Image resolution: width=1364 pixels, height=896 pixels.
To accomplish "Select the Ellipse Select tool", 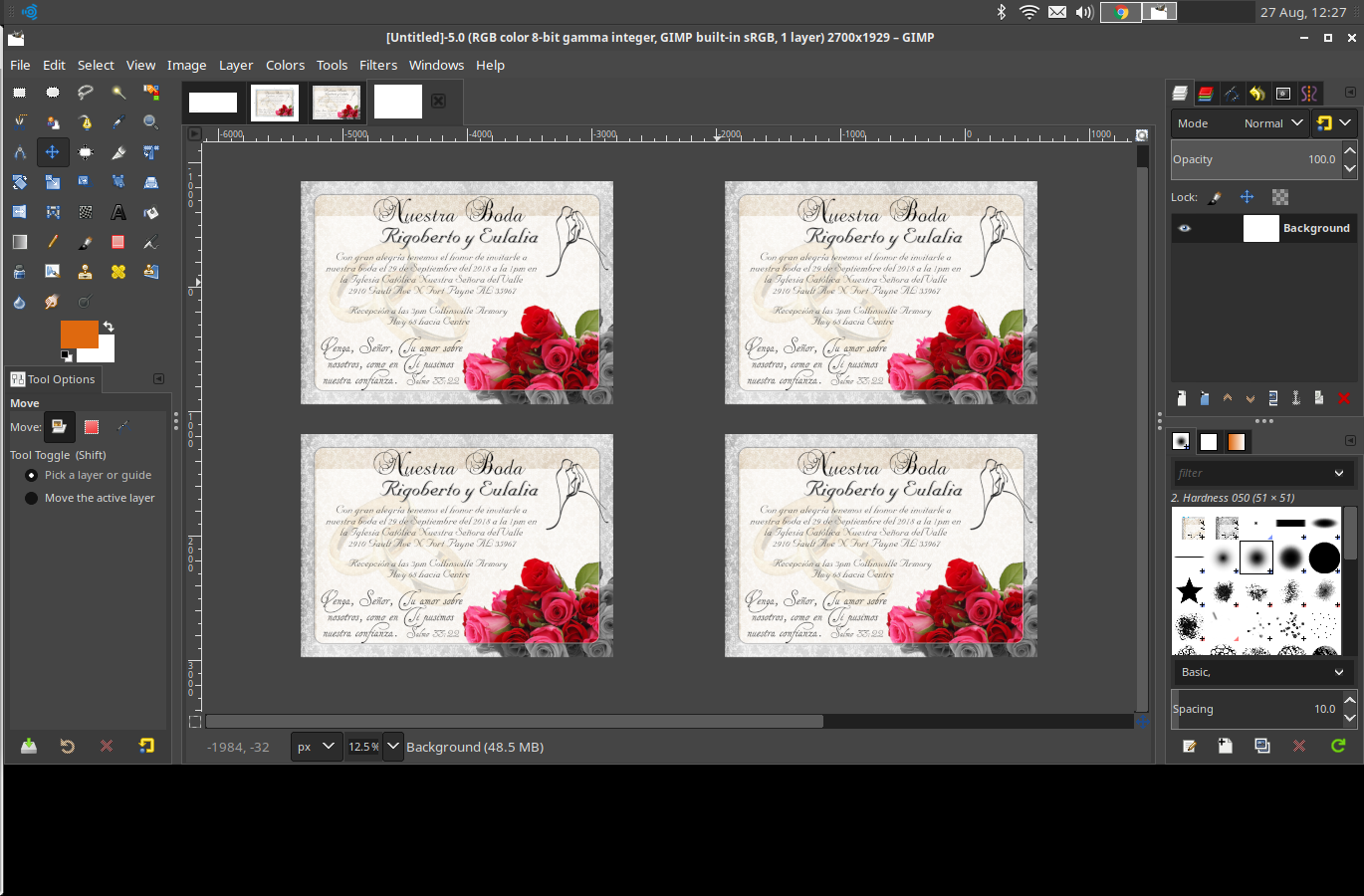I will click(x=53, y=93).
